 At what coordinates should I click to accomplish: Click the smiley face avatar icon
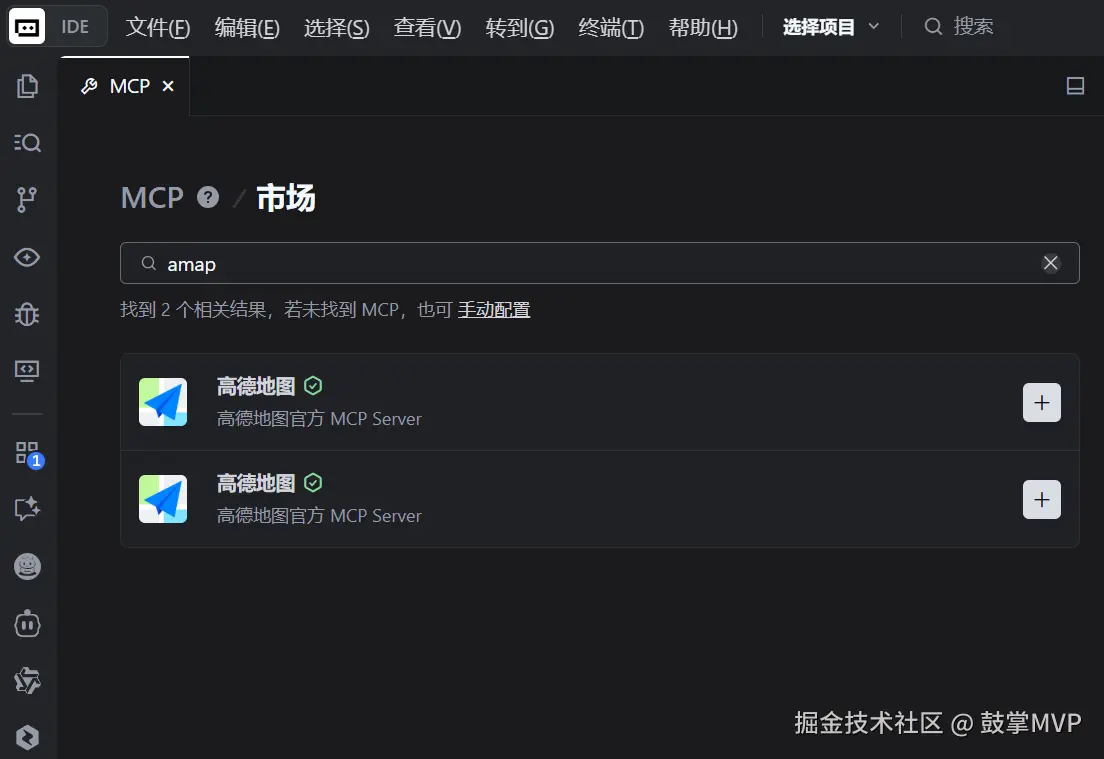(27, 566)
